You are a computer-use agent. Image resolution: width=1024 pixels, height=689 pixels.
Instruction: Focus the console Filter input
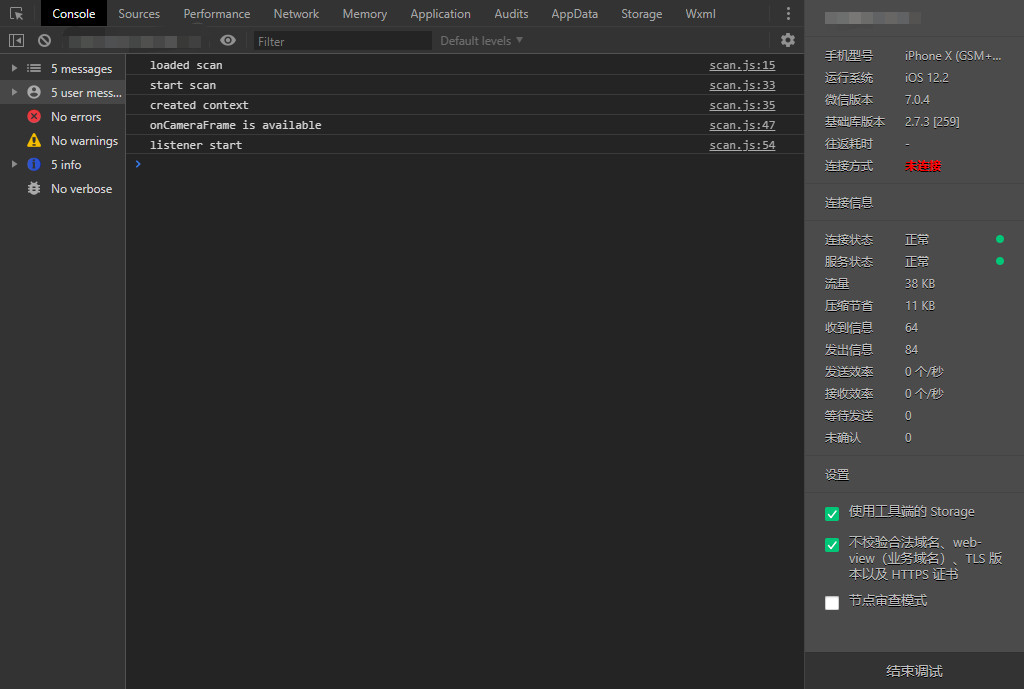343,41
